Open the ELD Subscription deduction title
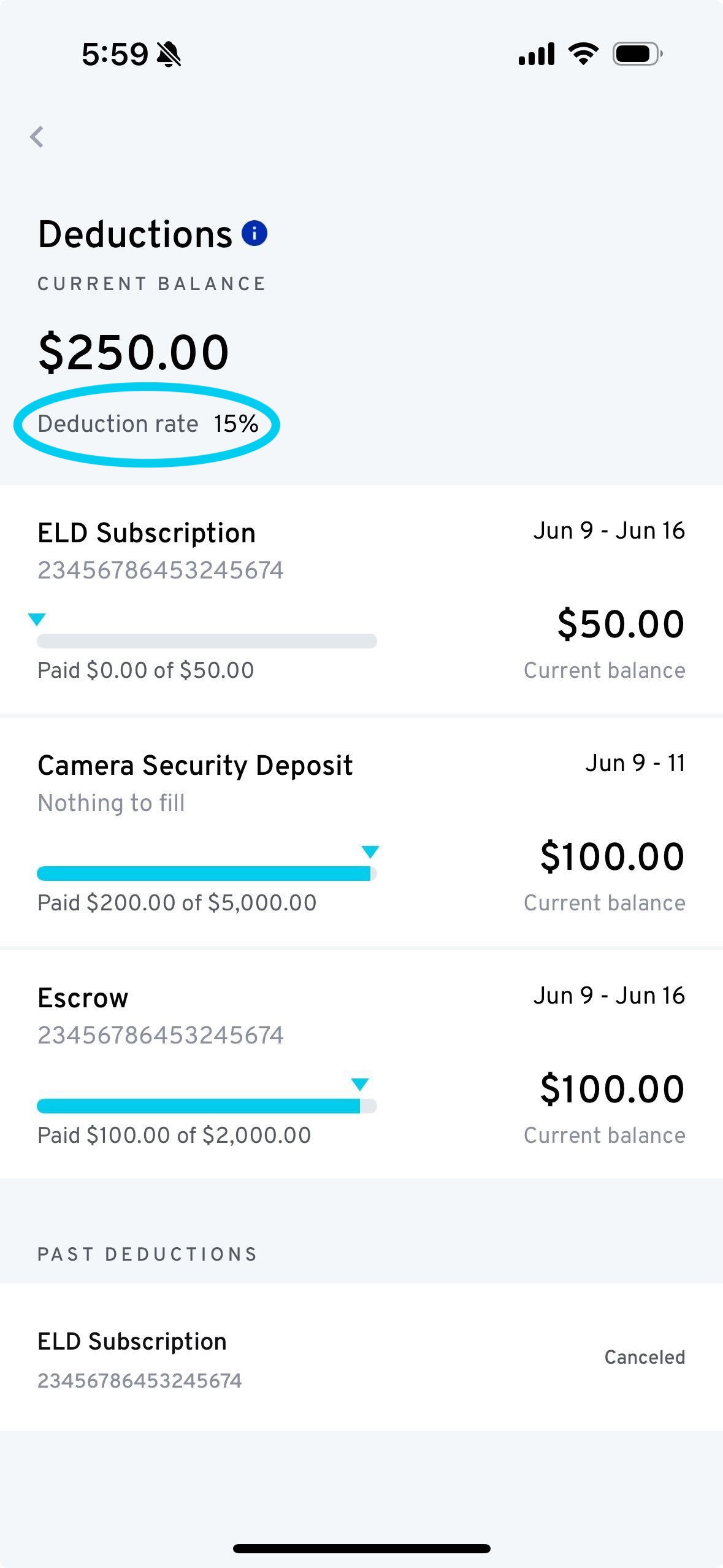 (147, 533)
